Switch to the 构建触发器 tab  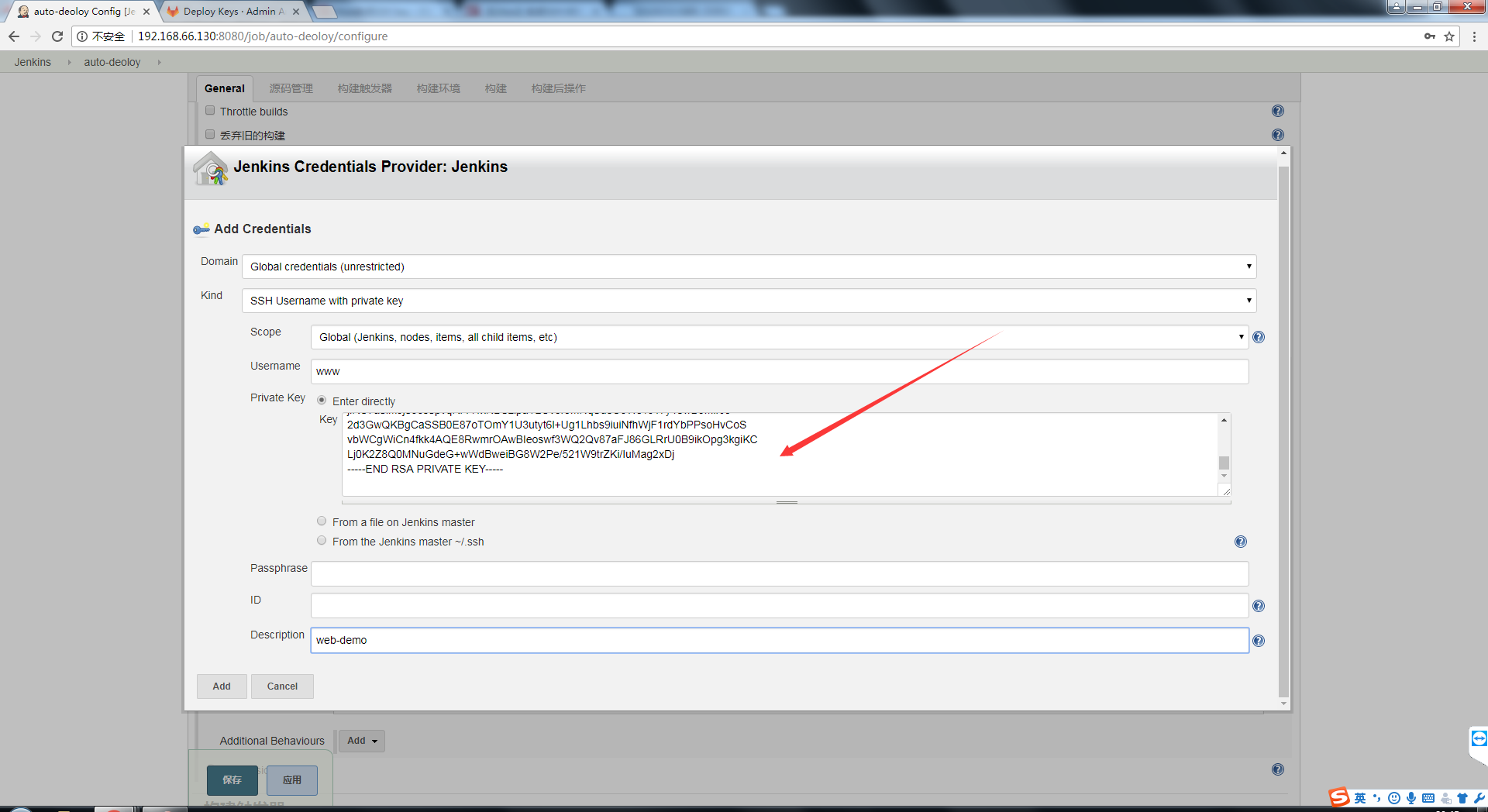365,88
